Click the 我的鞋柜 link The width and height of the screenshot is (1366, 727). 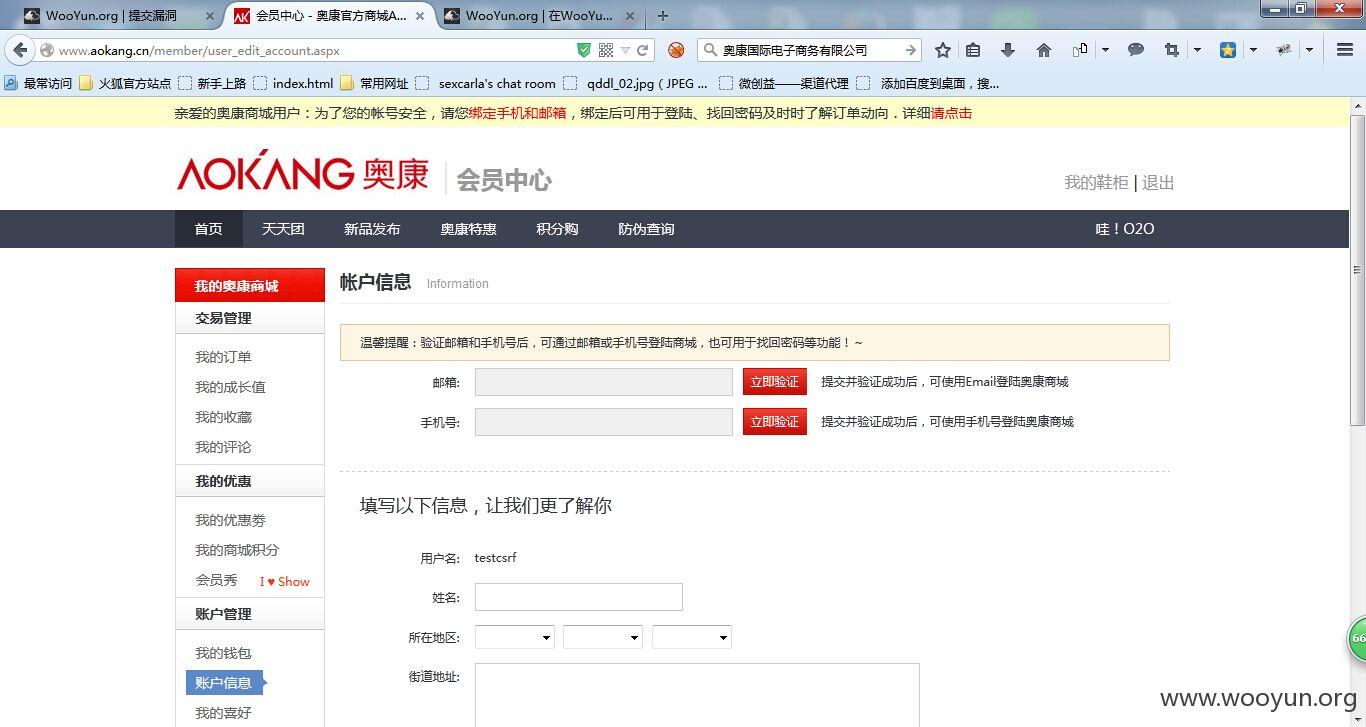(x=1096, y=183)
